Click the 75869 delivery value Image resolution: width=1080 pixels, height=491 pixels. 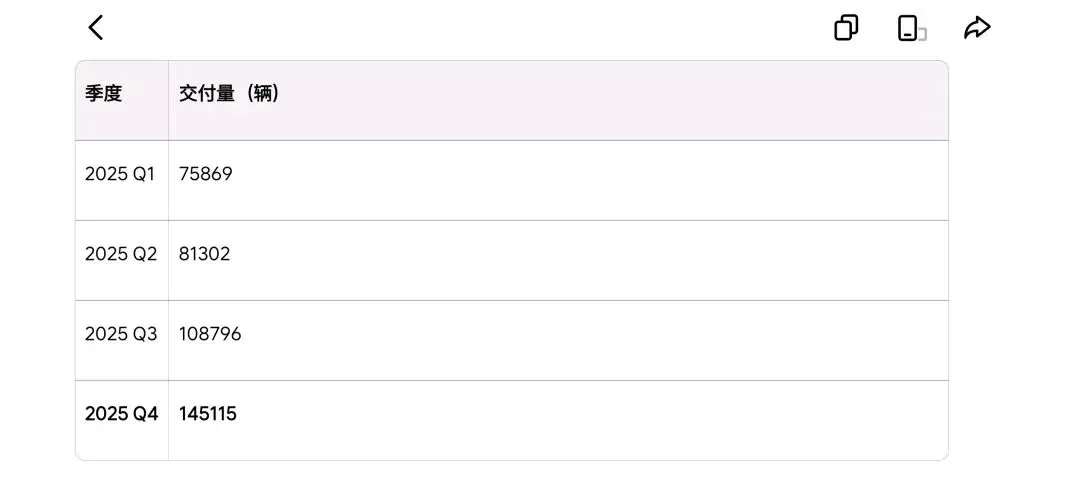[x=205, y=174]
